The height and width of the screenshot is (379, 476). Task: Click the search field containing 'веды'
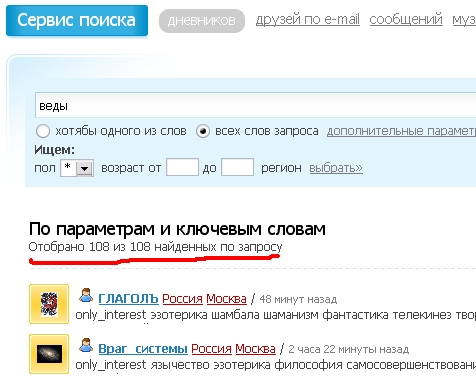click(x=255, y=105)
